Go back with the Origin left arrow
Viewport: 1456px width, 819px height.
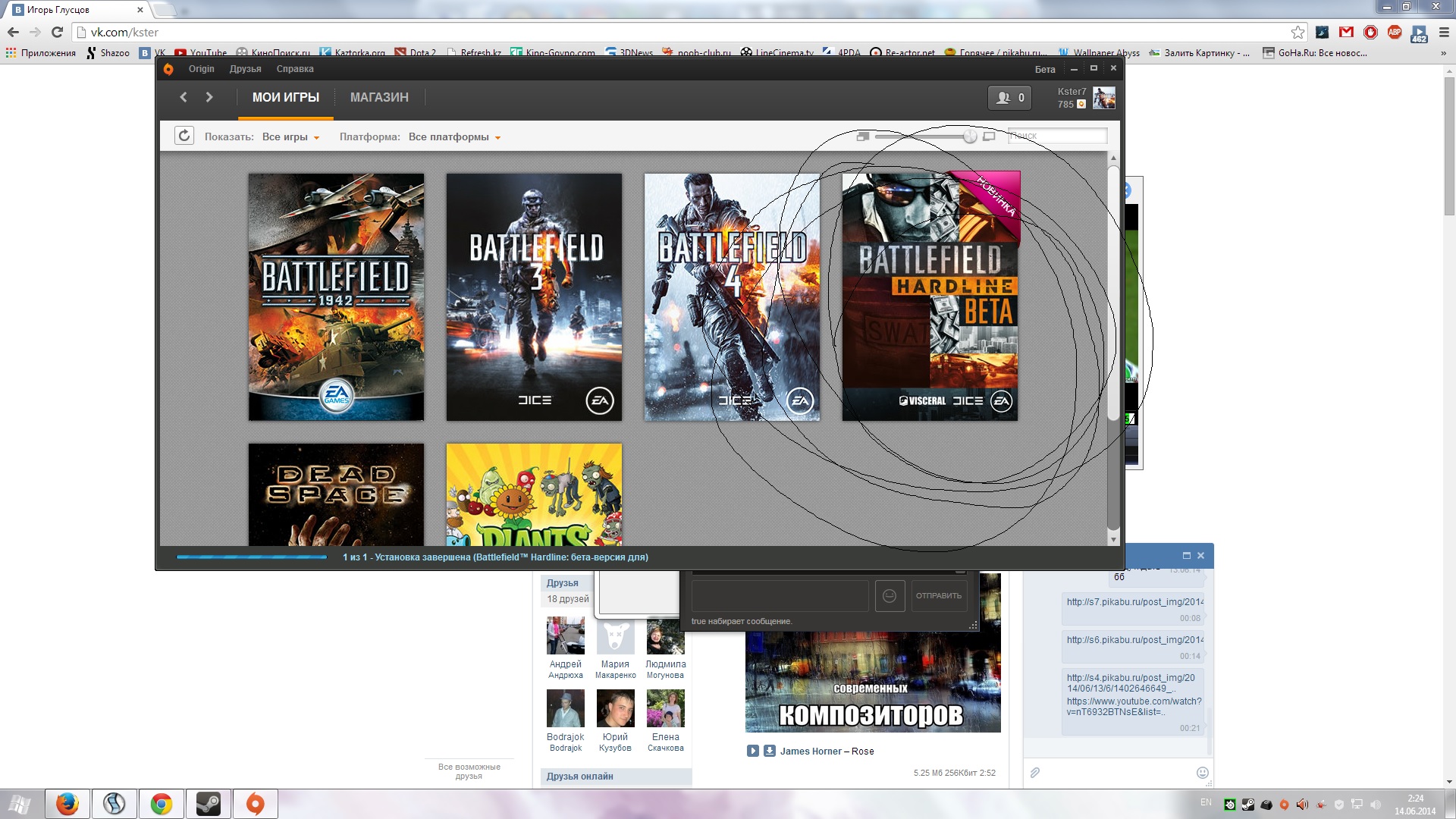pyautogui.click(x=184, y=97)
